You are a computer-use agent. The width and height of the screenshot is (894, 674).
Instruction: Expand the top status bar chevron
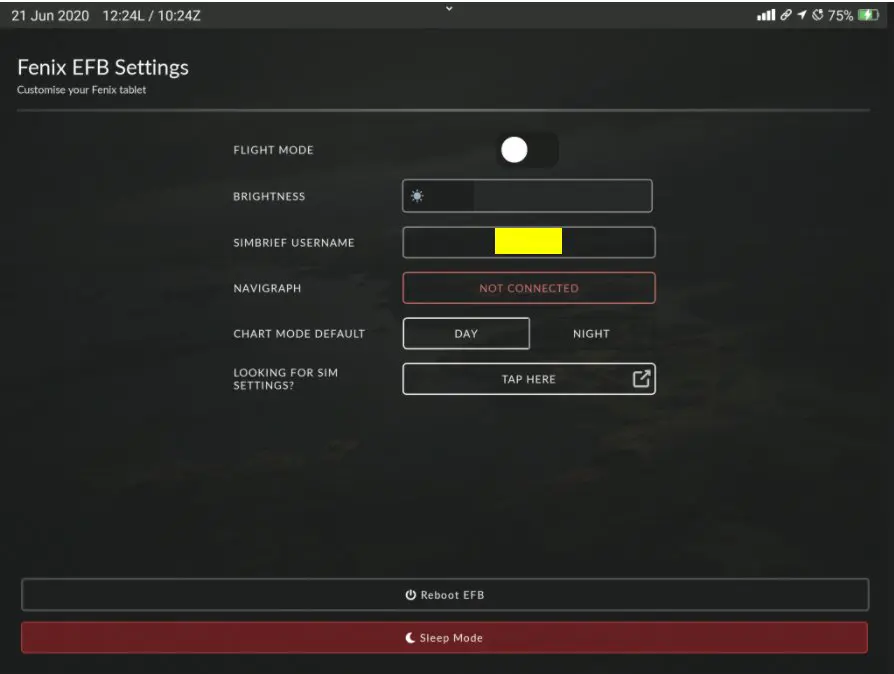tap(449, 8)
